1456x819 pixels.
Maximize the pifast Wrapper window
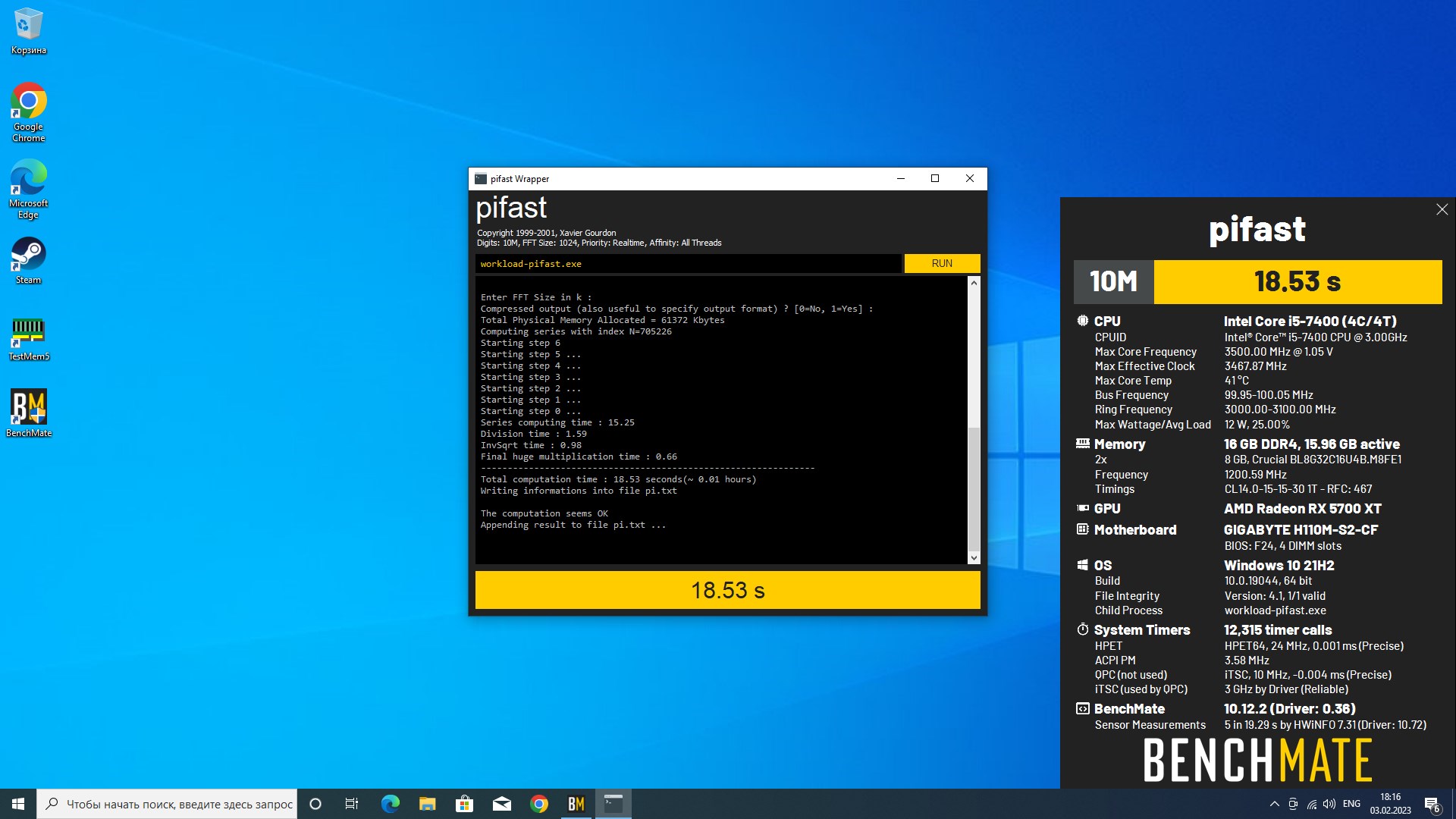(934, 179)
